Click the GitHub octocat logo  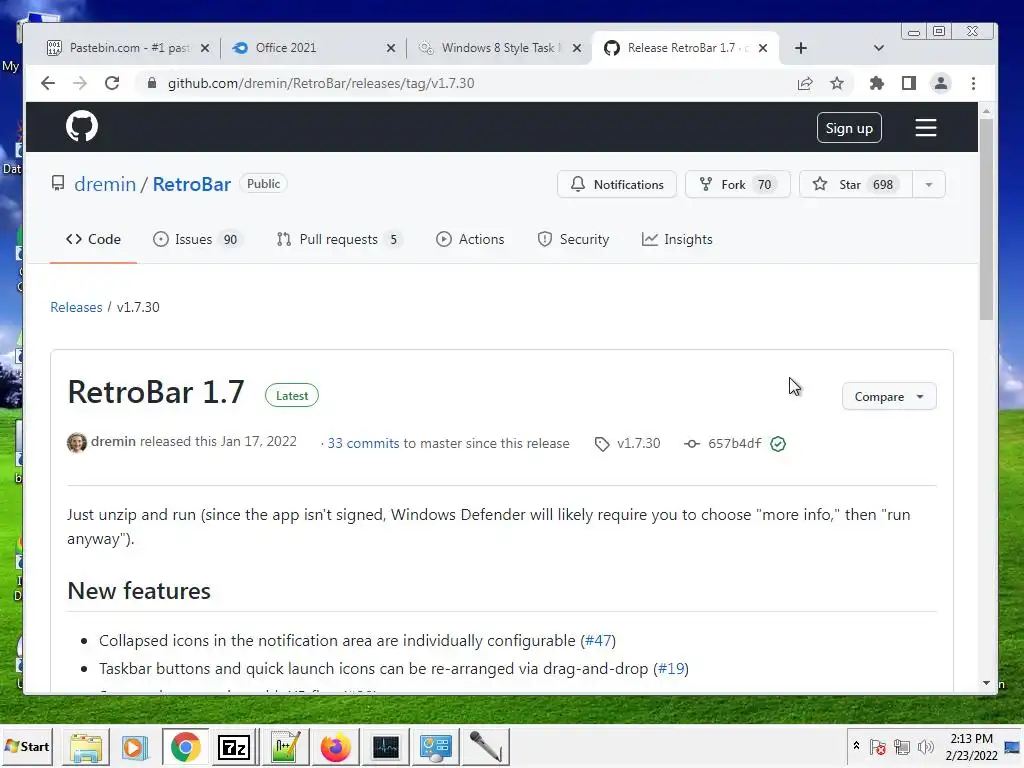tap(82, 126)
